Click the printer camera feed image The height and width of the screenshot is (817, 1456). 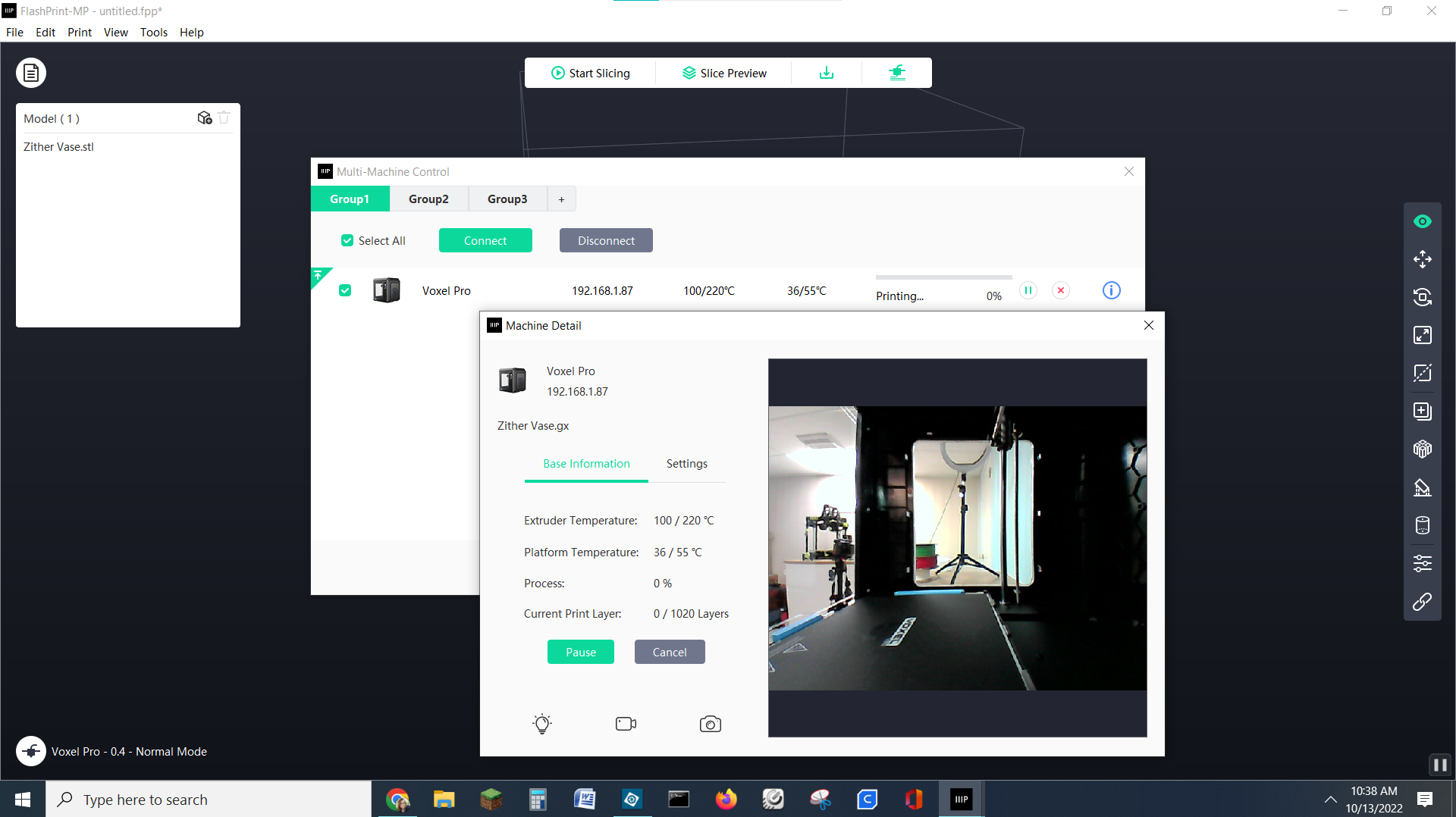[x=957, y=547]
